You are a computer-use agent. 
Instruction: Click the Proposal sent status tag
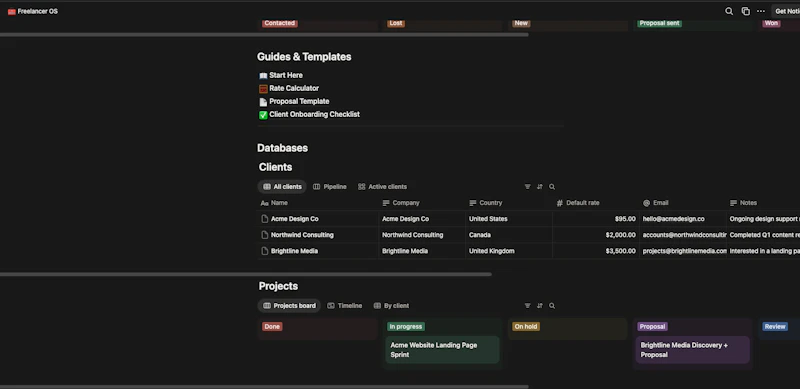659,23
